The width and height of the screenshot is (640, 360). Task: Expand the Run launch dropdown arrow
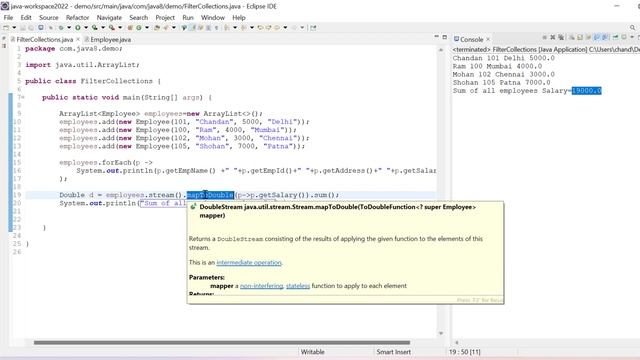pyautogui.click(x=86, y=28)
